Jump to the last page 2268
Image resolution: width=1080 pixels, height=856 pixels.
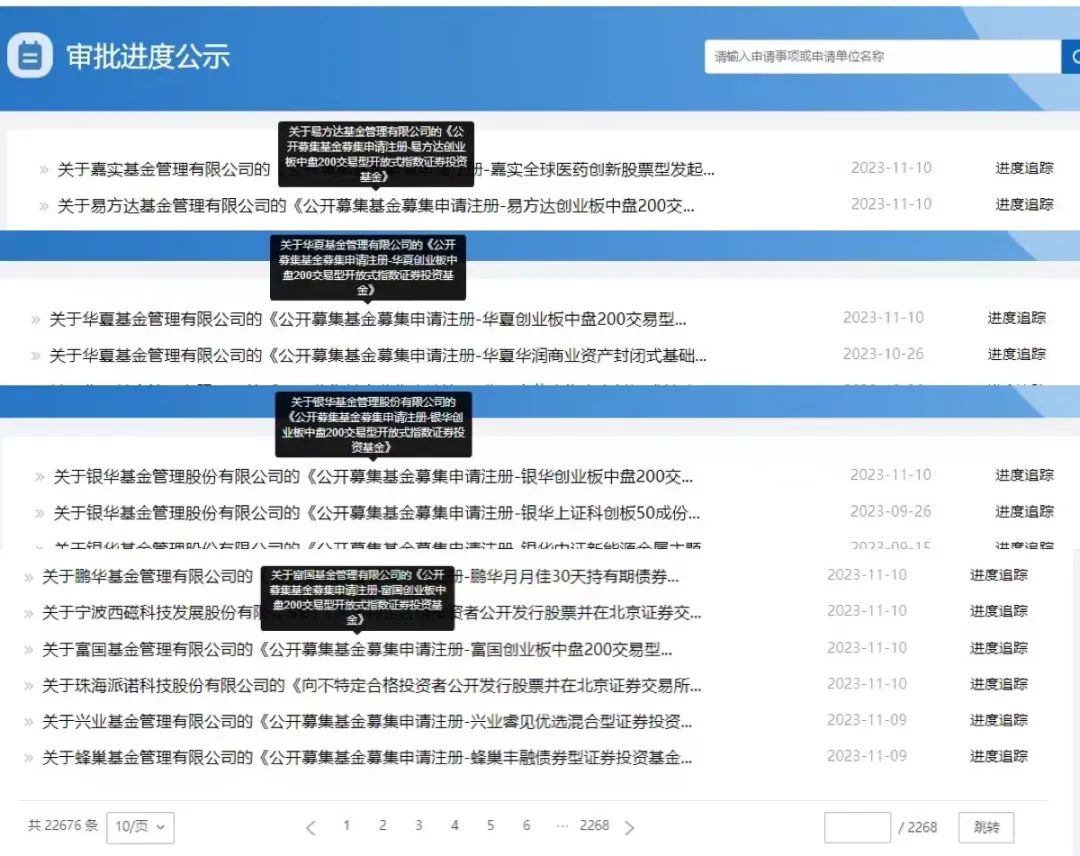[594, 827]
